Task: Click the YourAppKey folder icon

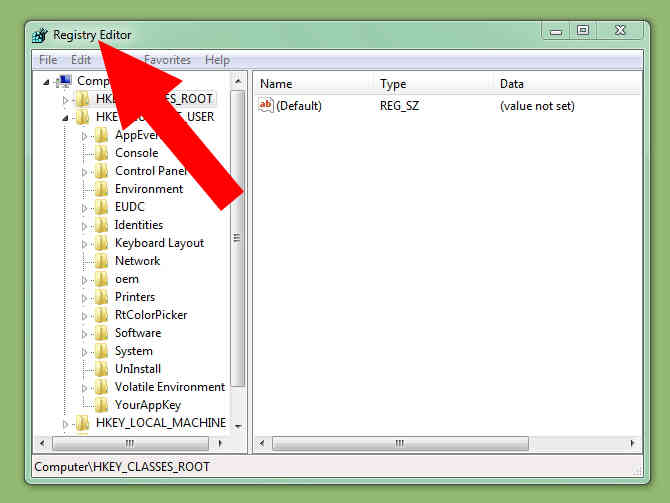Action: [x=101, y=405]
